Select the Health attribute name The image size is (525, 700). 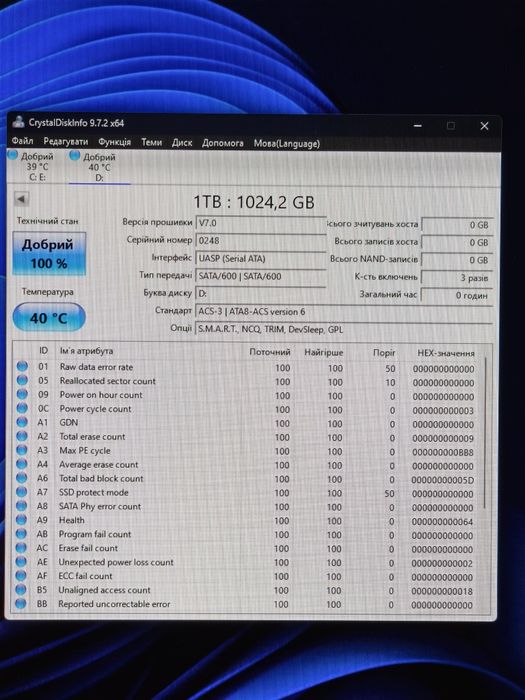[x=71, y=520]
